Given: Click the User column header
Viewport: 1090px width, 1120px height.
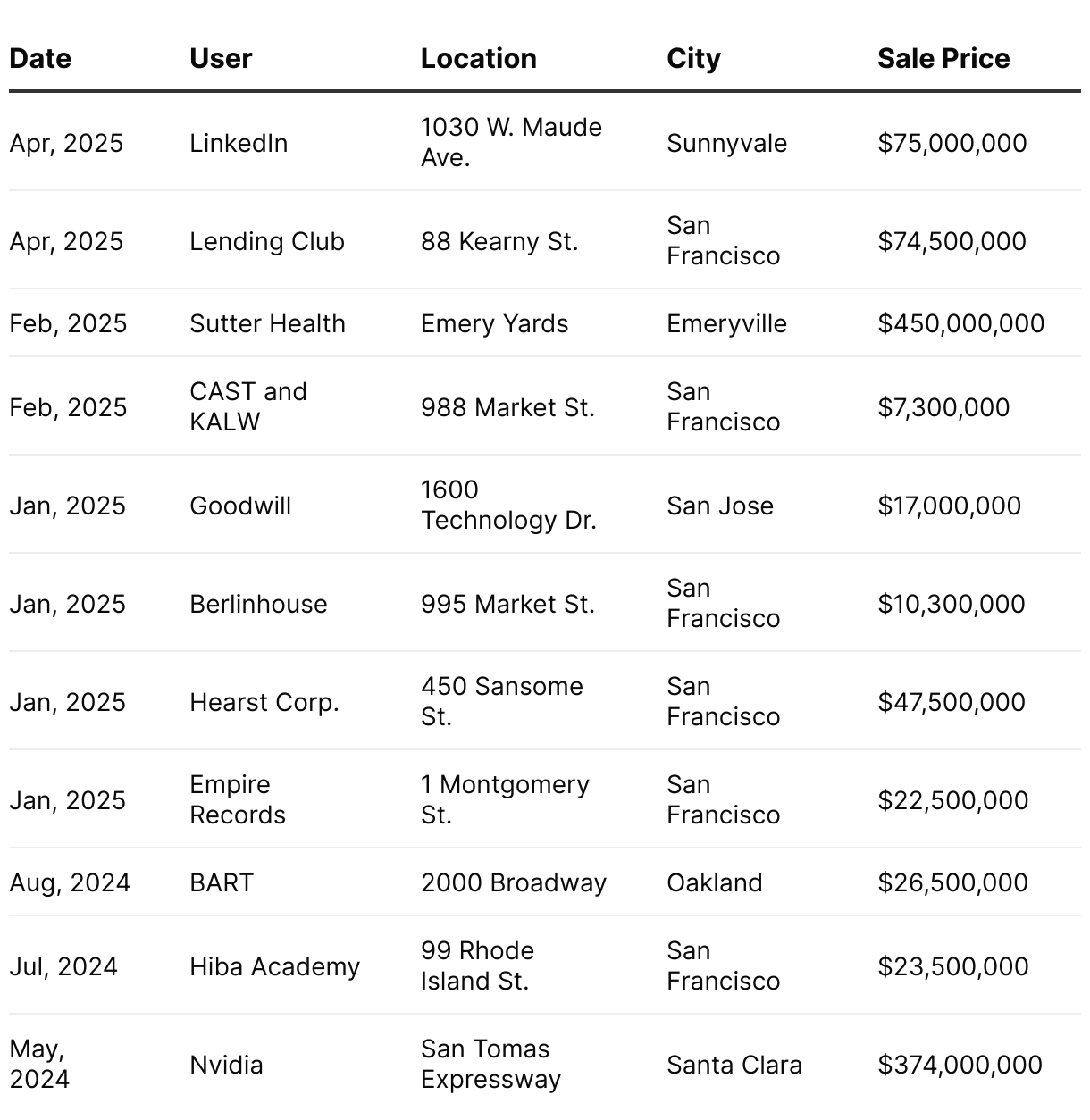Looking at the screenshot, I should (221, 59).
